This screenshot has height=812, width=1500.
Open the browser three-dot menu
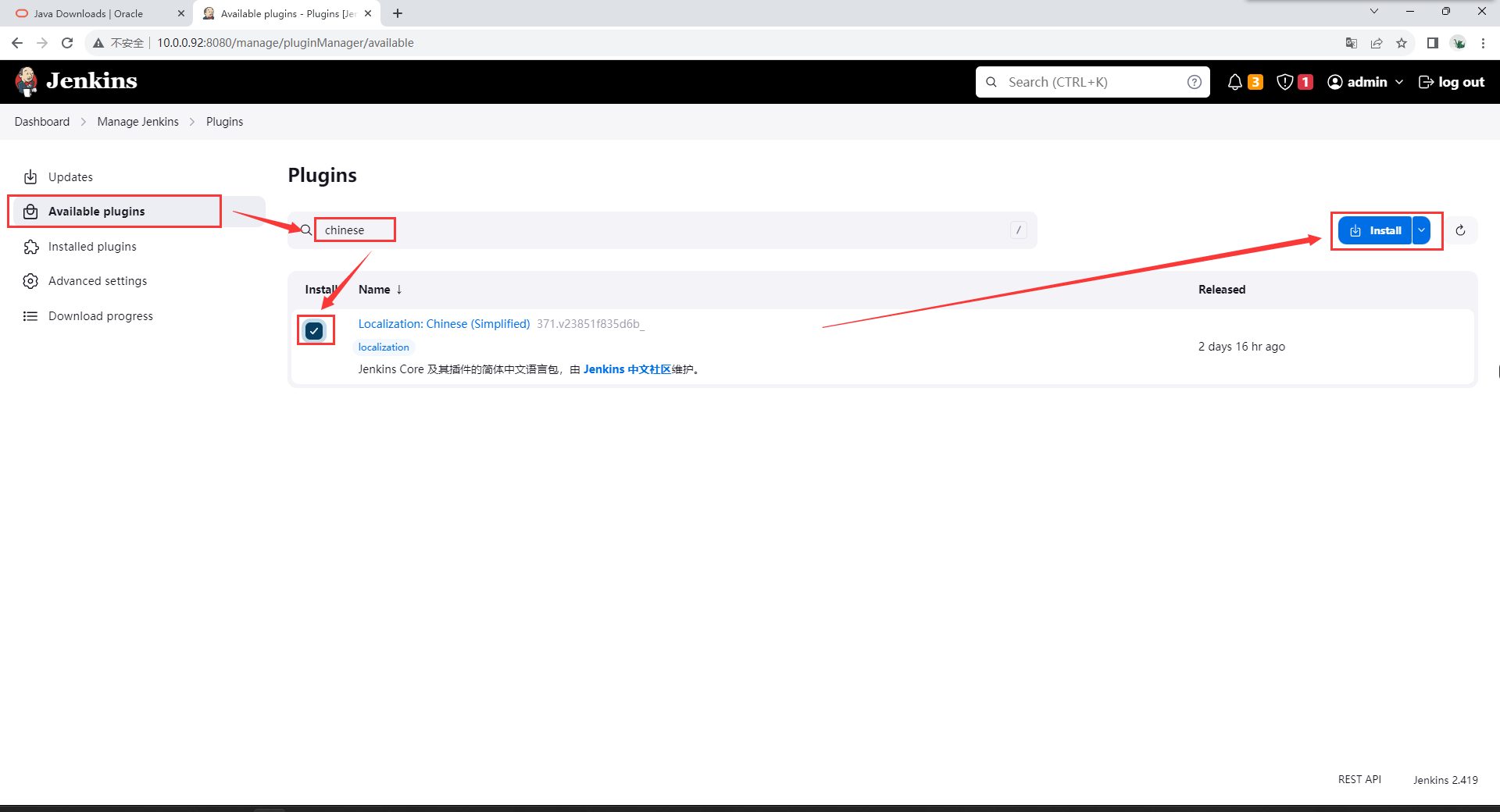coord(1483,43)
